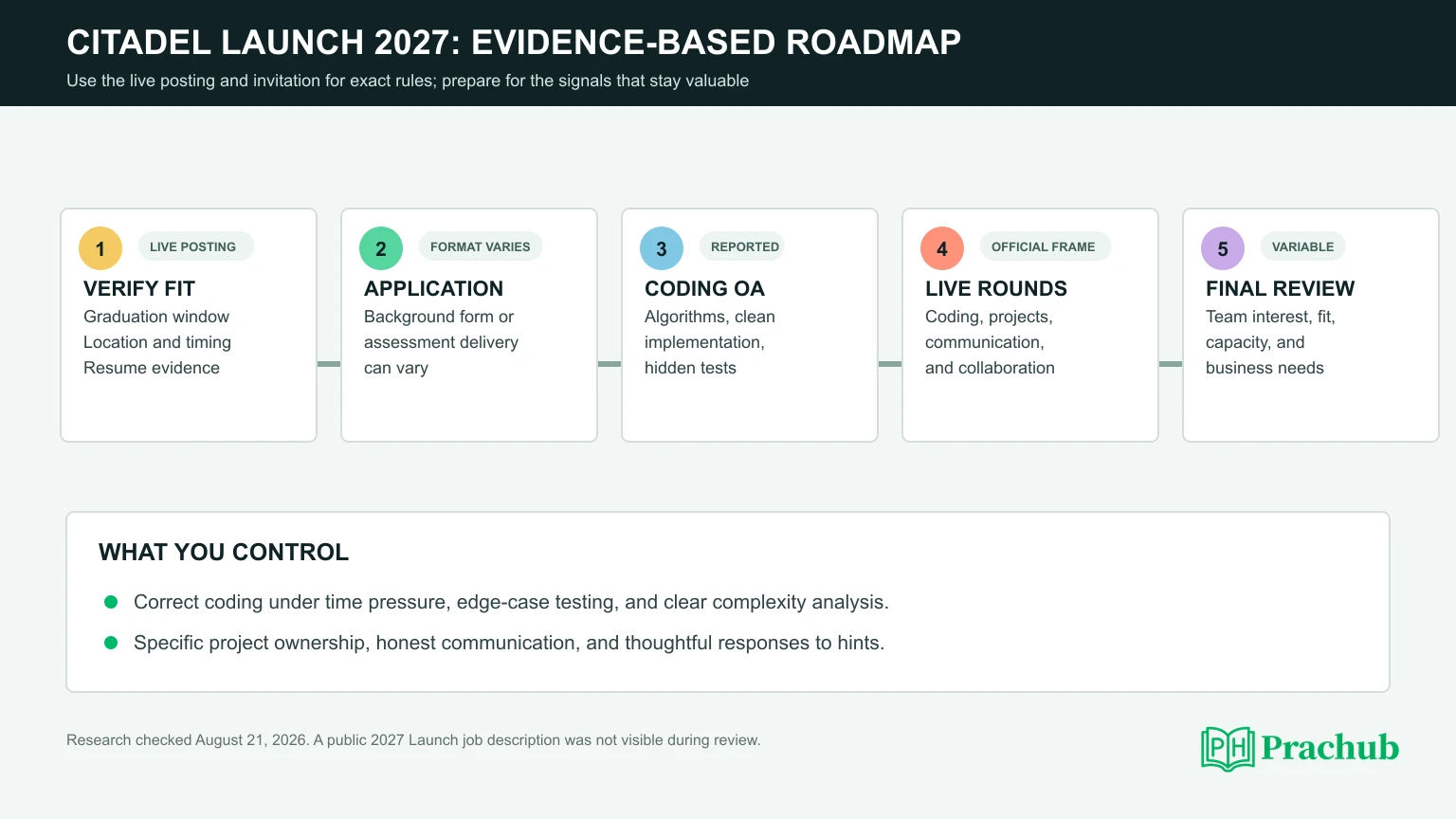Click the Prachub book logo icon
The image size is (1456, 819).
point(1228,749)
